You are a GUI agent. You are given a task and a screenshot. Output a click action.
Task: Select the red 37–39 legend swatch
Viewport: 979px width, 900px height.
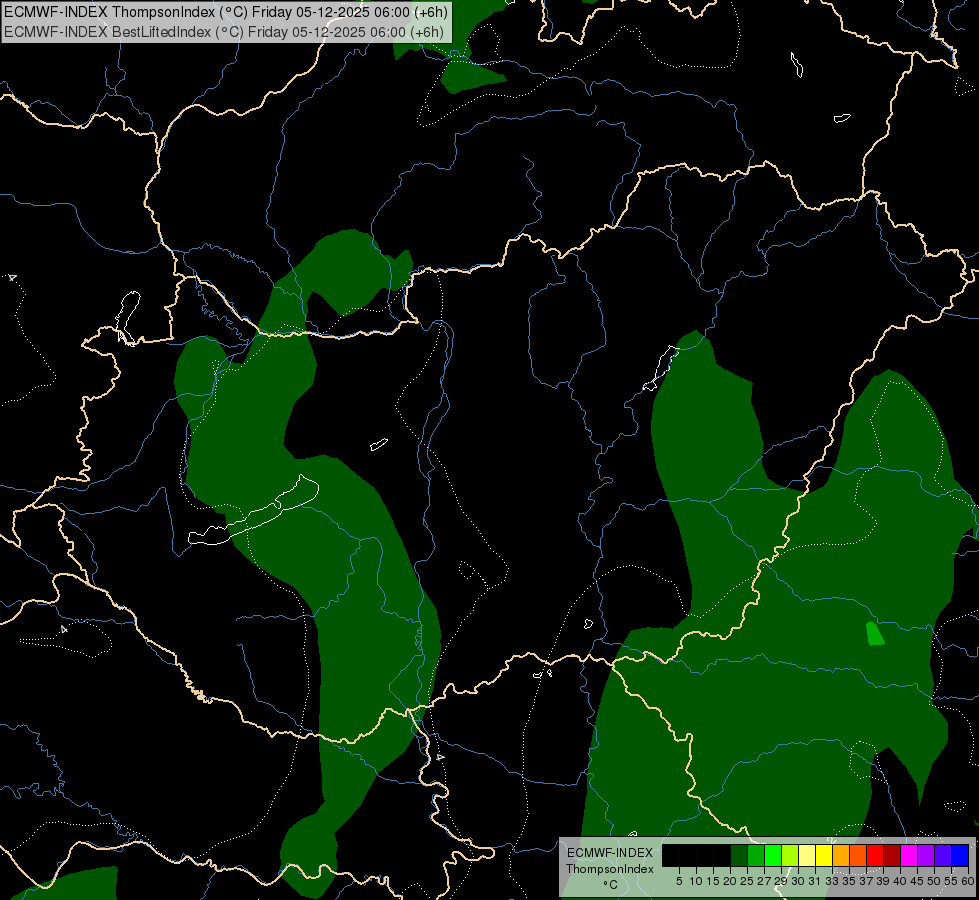click(875, 856)
